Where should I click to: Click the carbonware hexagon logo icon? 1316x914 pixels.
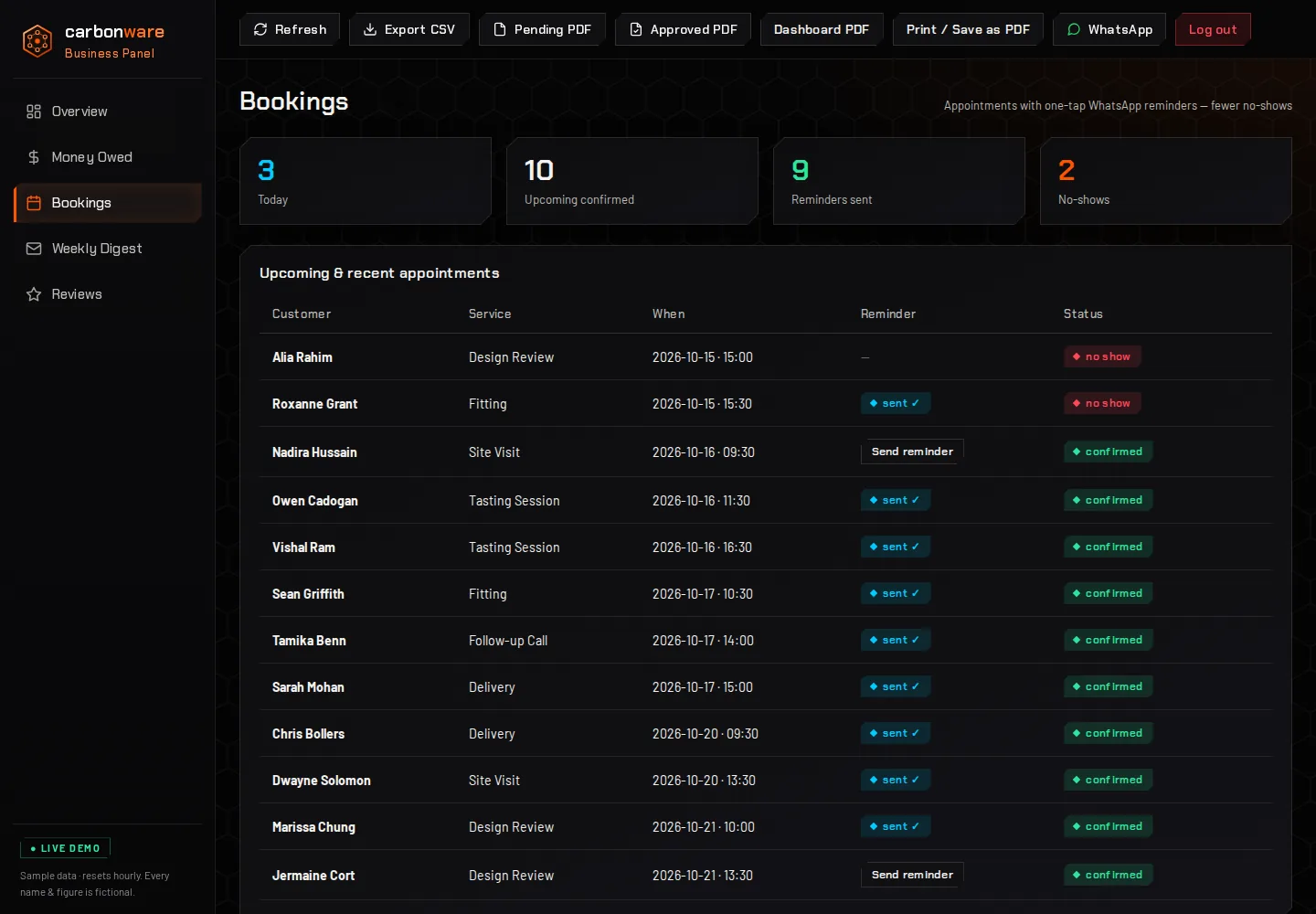[x=37, y=41]
